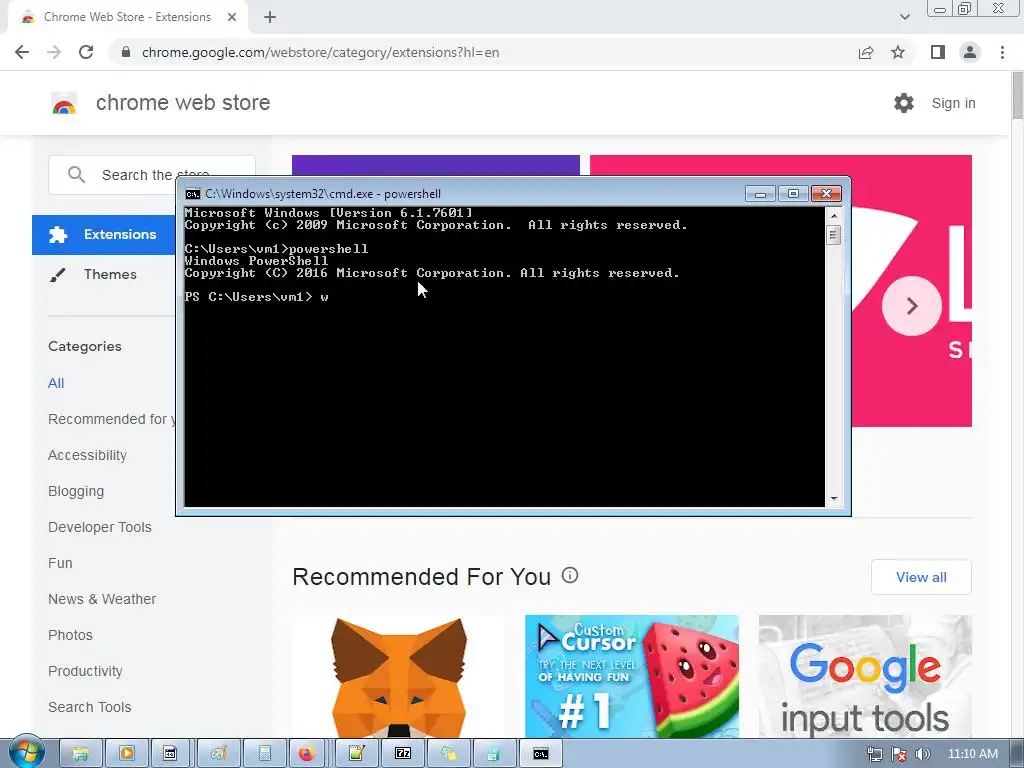Bookmark this page with the star icon
The height and width of the screenshot is (768, 1024).
click(898, 52)
